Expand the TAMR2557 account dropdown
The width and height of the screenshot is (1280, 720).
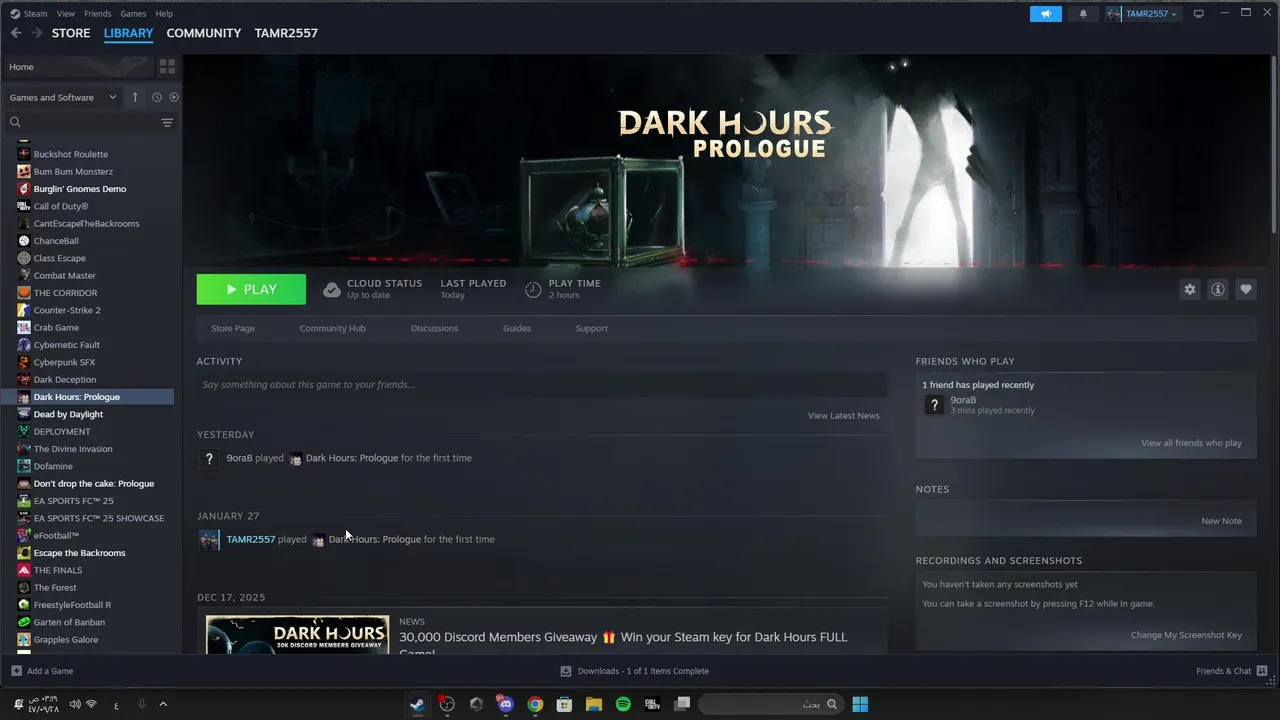point(1143,14)
